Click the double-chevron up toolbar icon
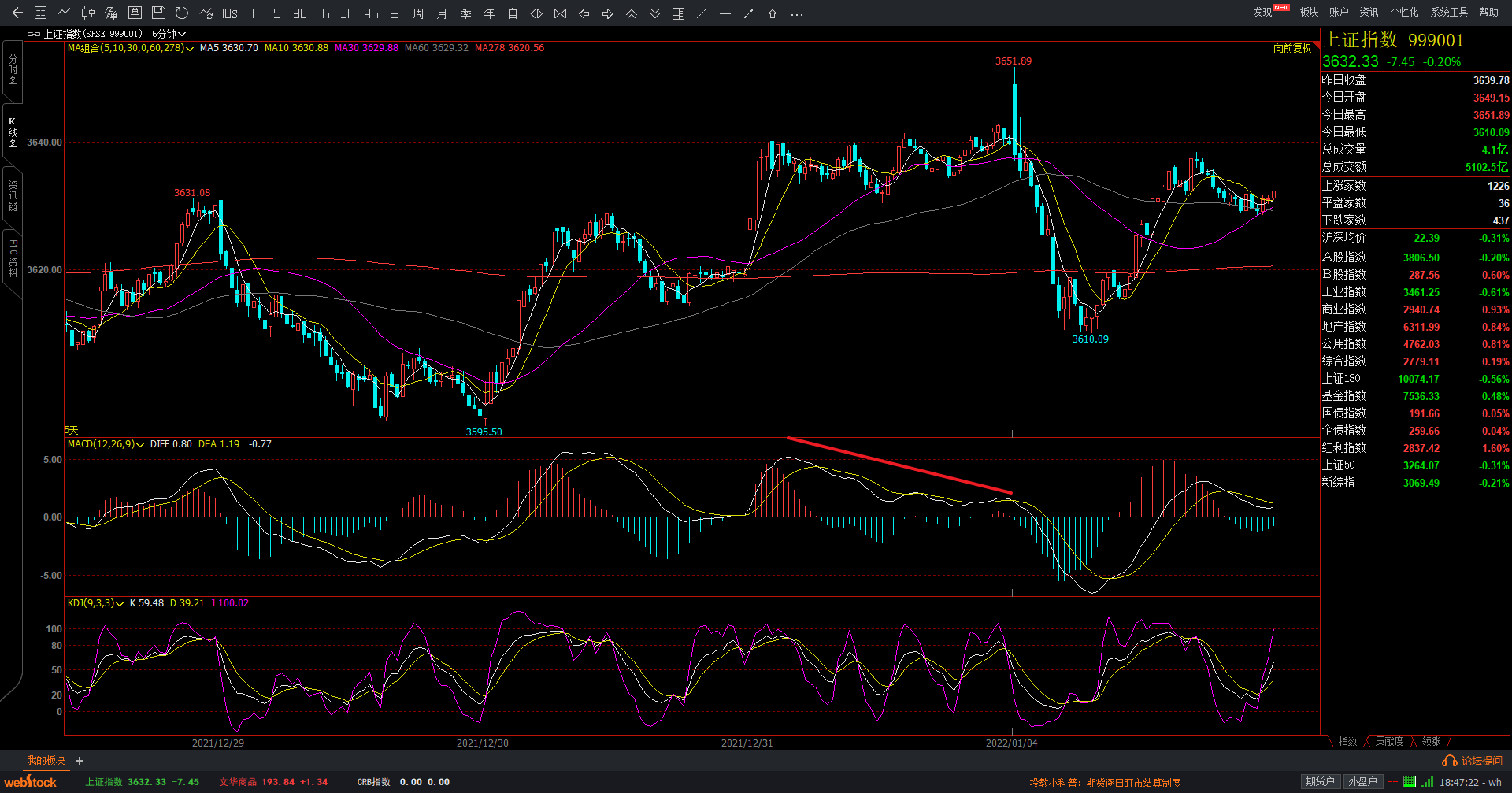Image resolution: width=1512 pixels, height=793 pixels. point(632,13)
